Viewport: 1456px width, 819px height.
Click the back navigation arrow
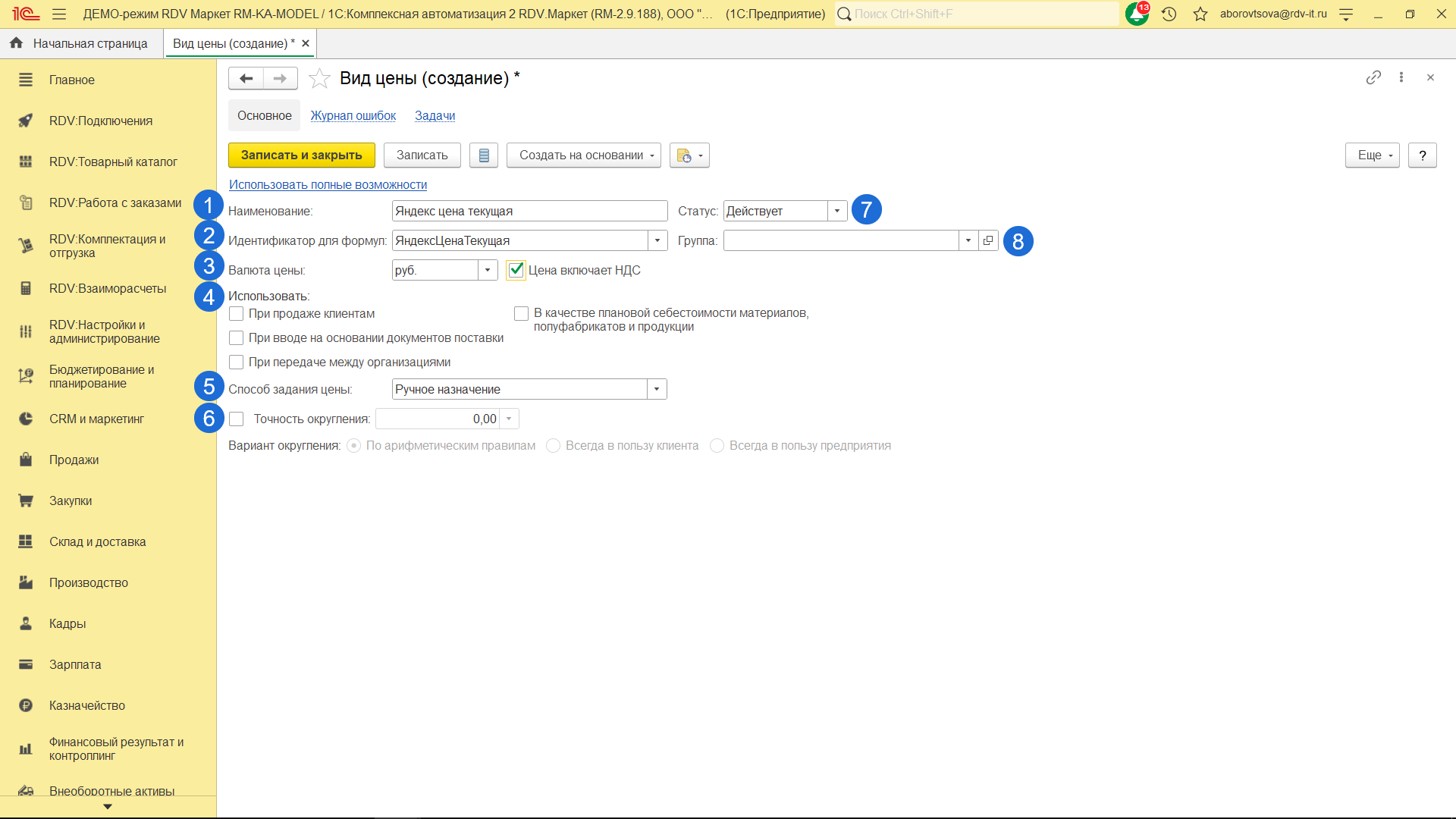[246, 78]
